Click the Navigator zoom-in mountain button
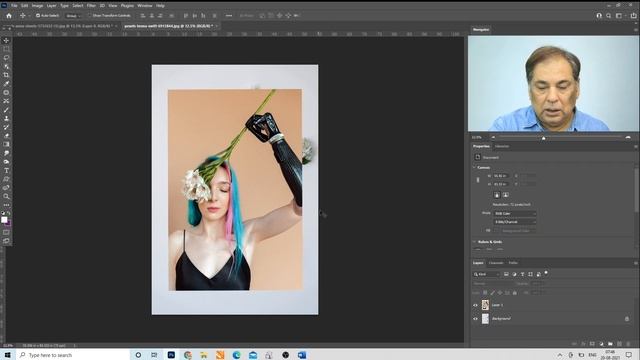Image resolution: width=640 pixels, height=360 pixels. [x=628, y=138]
